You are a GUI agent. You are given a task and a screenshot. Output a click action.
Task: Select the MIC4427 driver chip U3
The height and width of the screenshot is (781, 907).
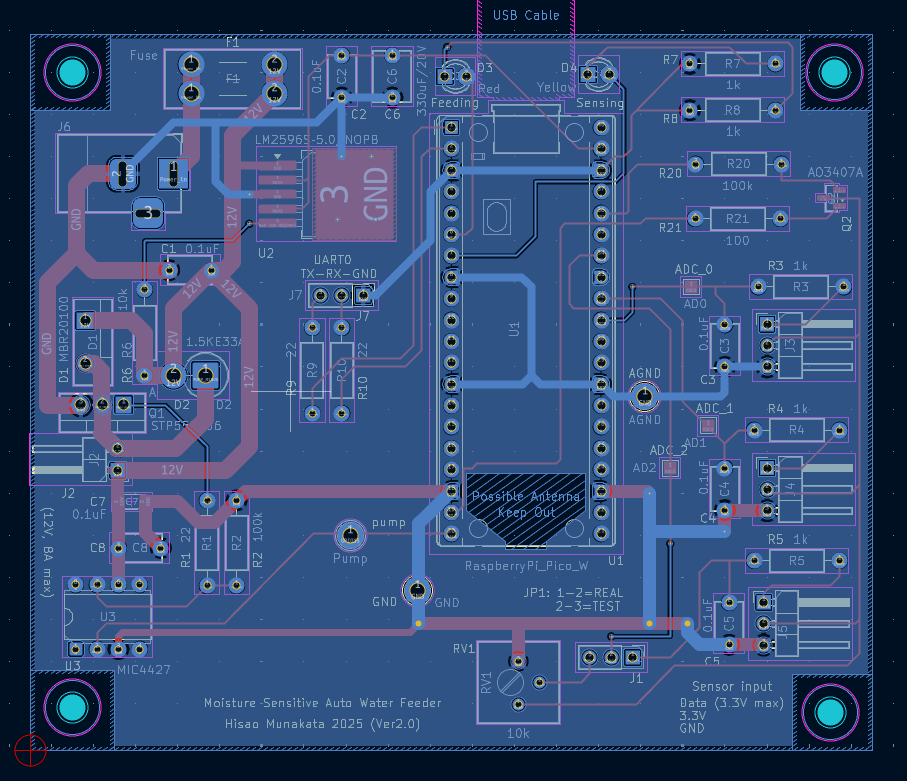105,615
